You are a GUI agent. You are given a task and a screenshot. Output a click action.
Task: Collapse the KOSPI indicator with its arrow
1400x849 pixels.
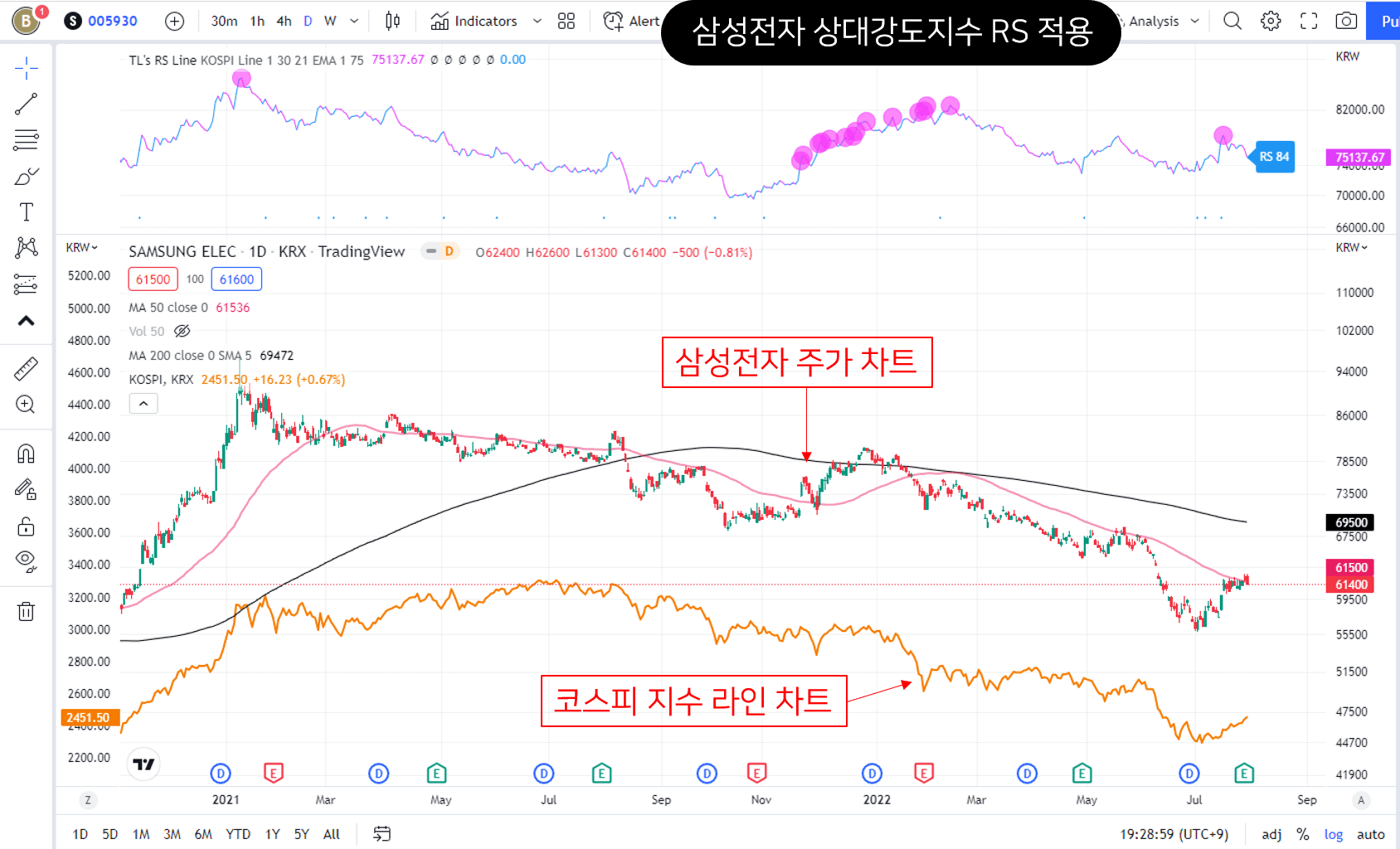(x=143, y=404)
